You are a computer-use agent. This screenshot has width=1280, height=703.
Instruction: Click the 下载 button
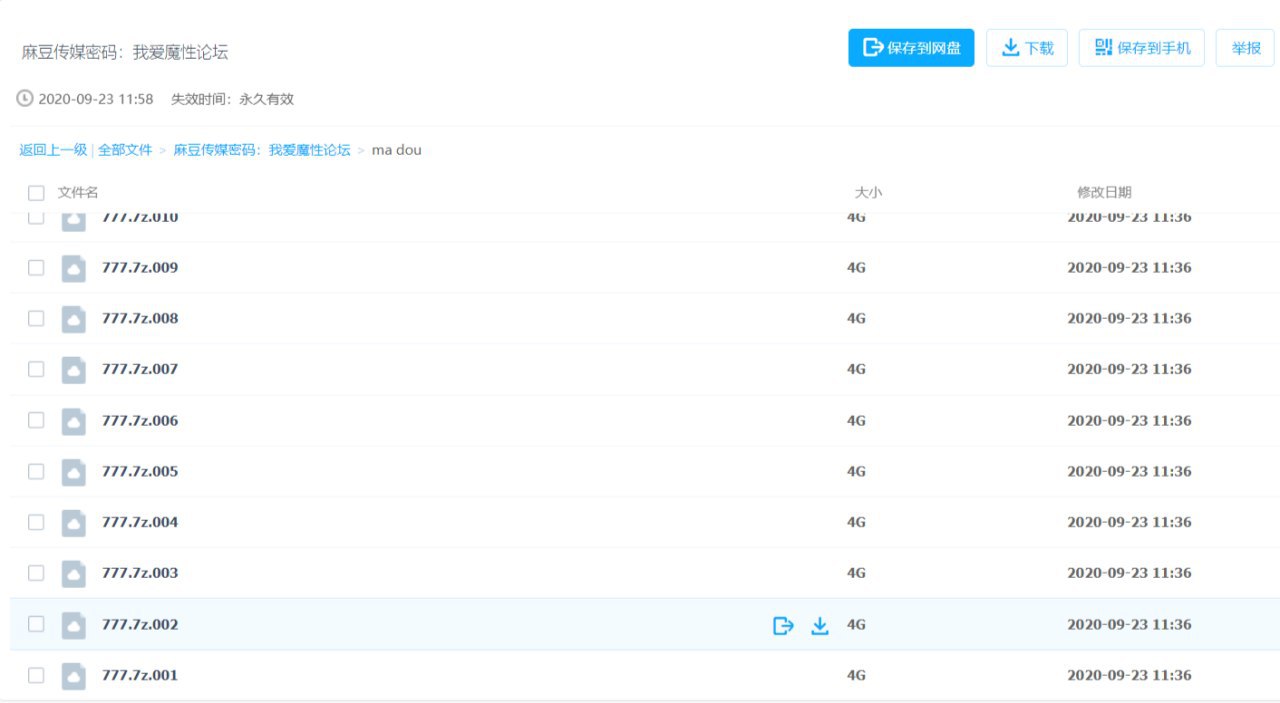pos(1027,48)
